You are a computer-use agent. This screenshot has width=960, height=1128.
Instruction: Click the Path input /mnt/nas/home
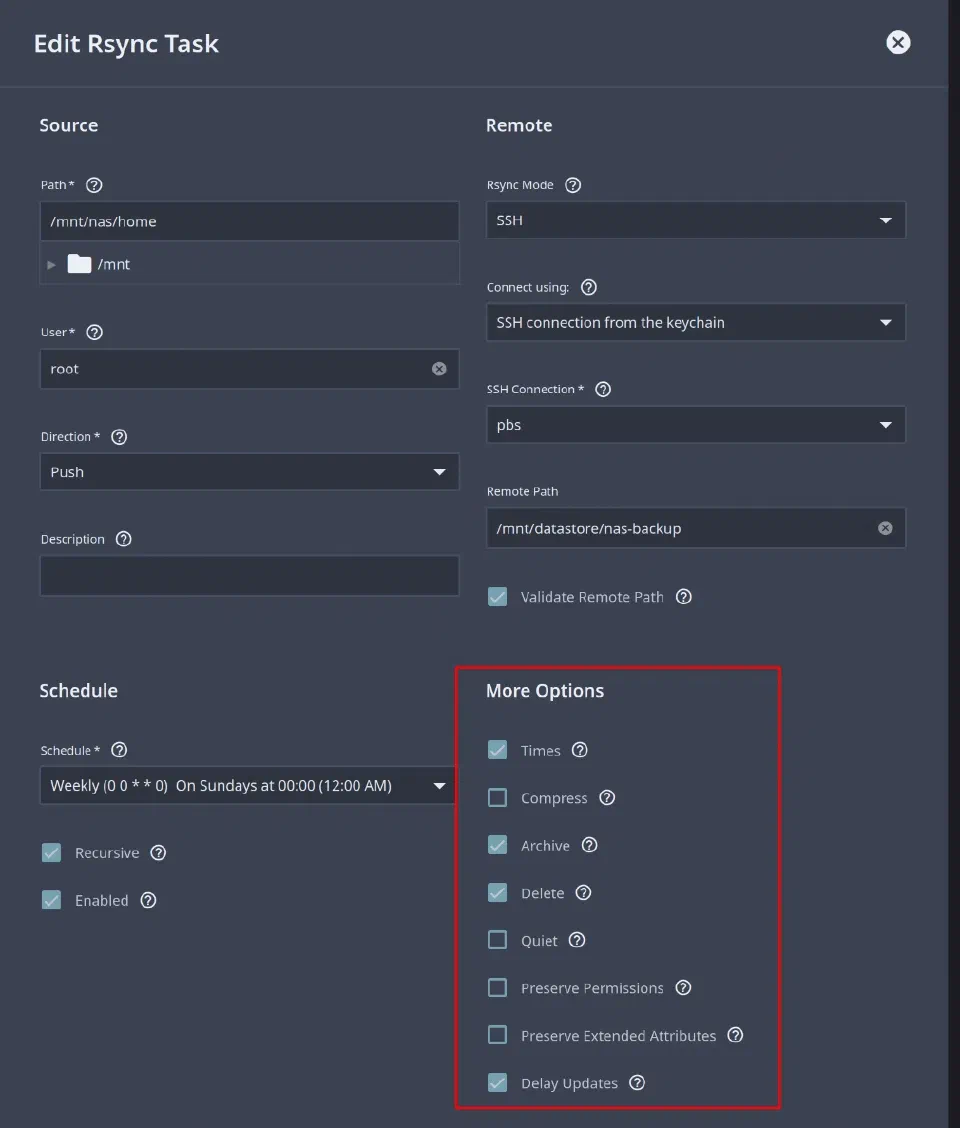click(x=250, y=221)
